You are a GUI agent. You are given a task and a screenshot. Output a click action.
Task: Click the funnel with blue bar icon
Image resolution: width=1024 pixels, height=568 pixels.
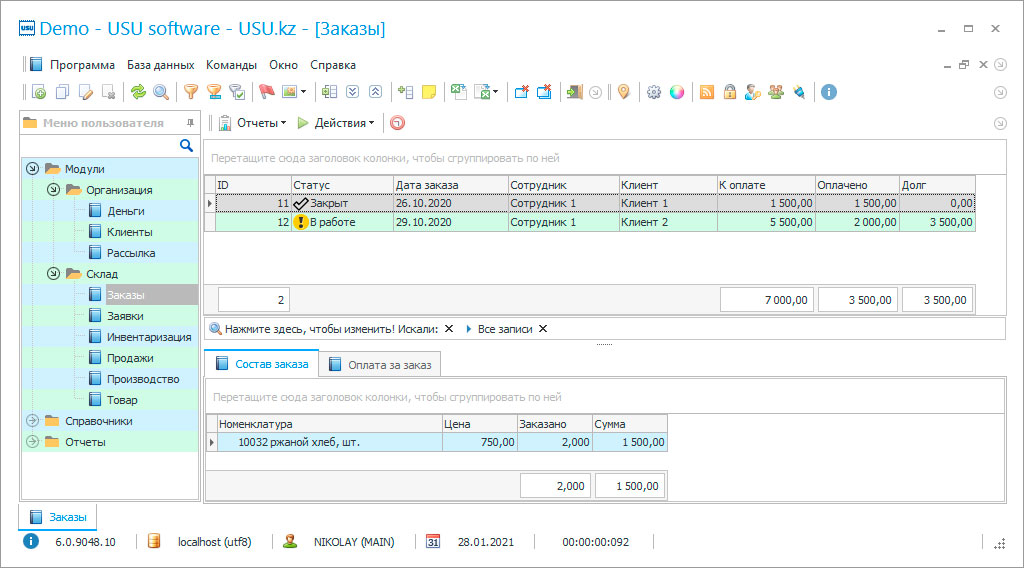point(214,92)
